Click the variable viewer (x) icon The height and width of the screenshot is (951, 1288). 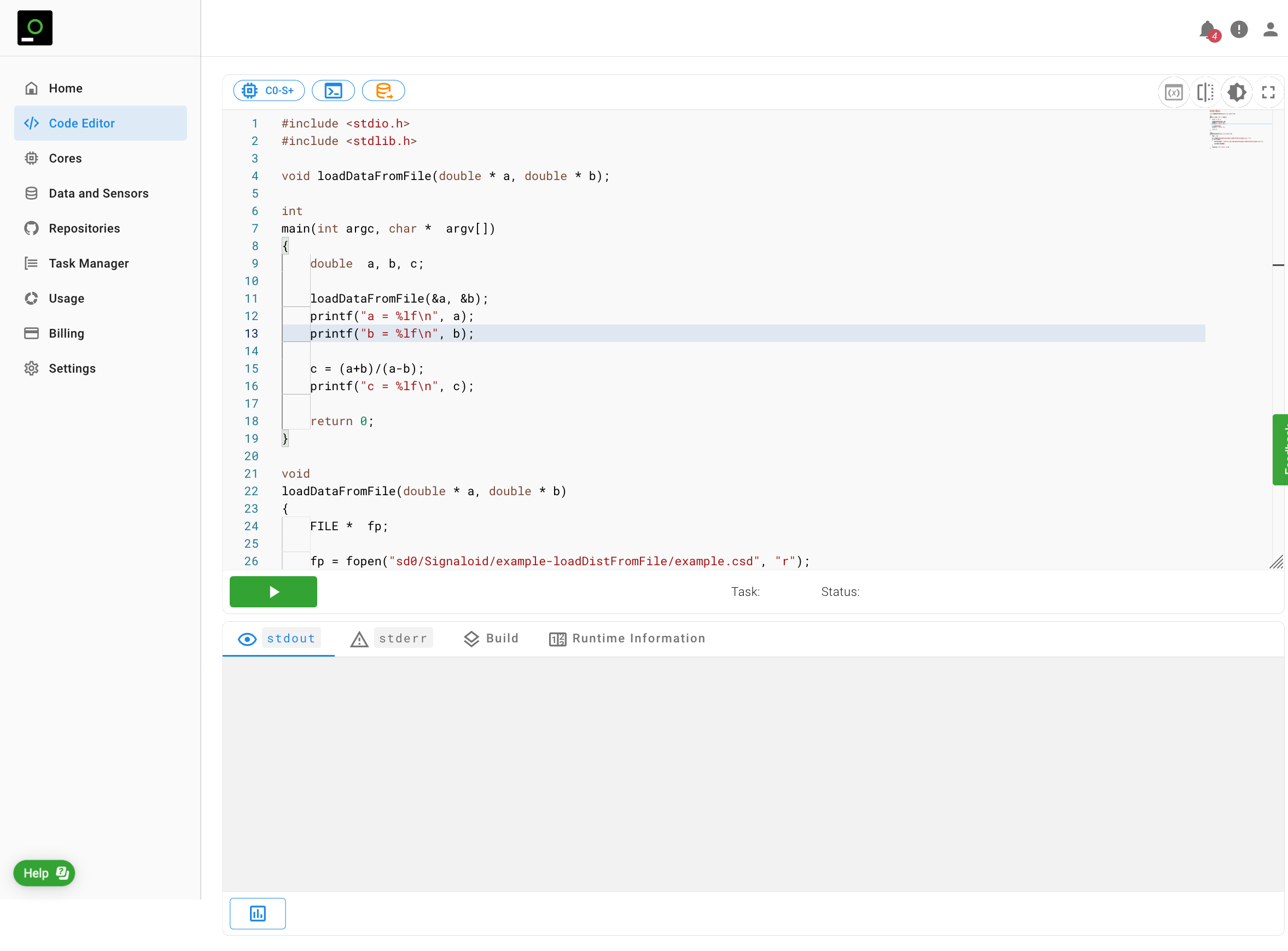point(1173,92)
